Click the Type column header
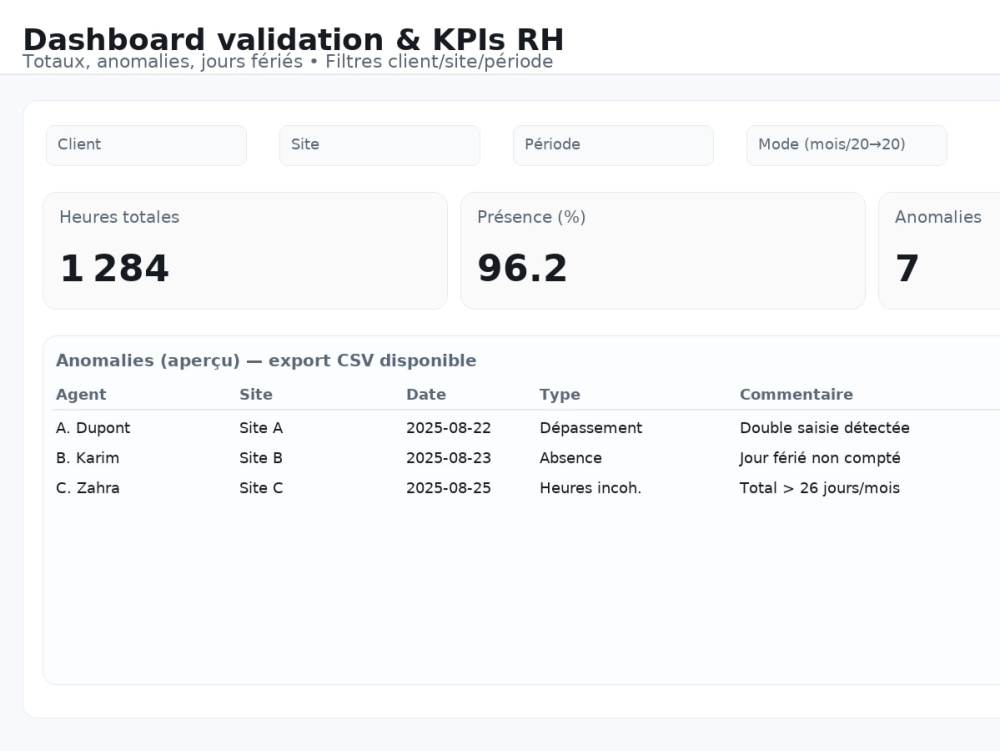This screenshot has height=751, width=1000. (x=560, y=395)
